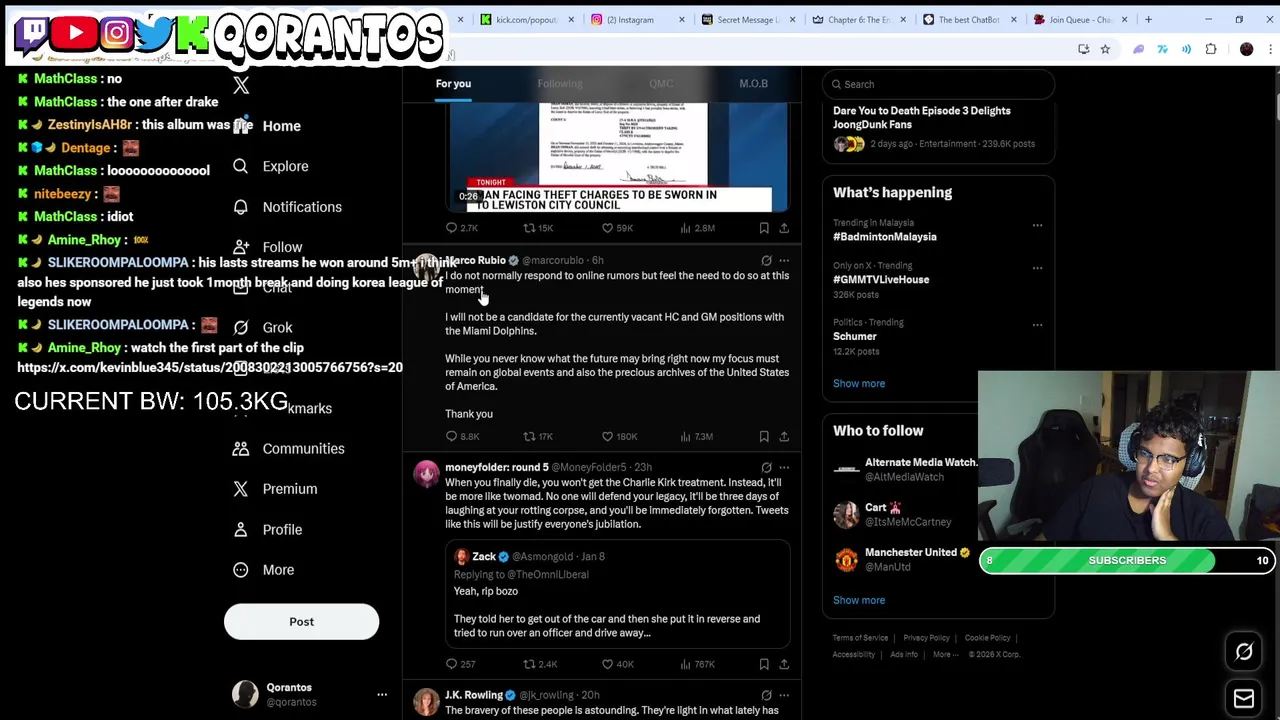This screenshot has height=720, width=1280.
Task: Switch to the M.O.B tab
Action: 753,84
